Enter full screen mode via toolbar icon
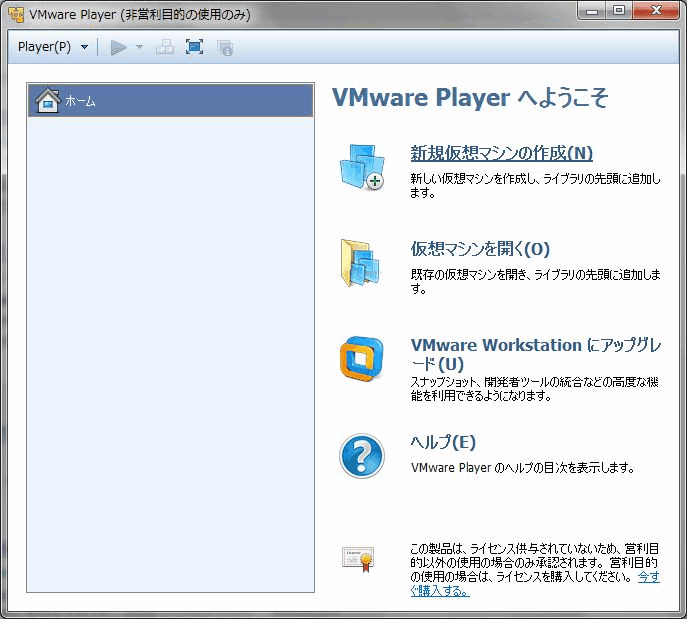Image resolution: width=687 pixels, height=619 pixels. click(194, 47)
